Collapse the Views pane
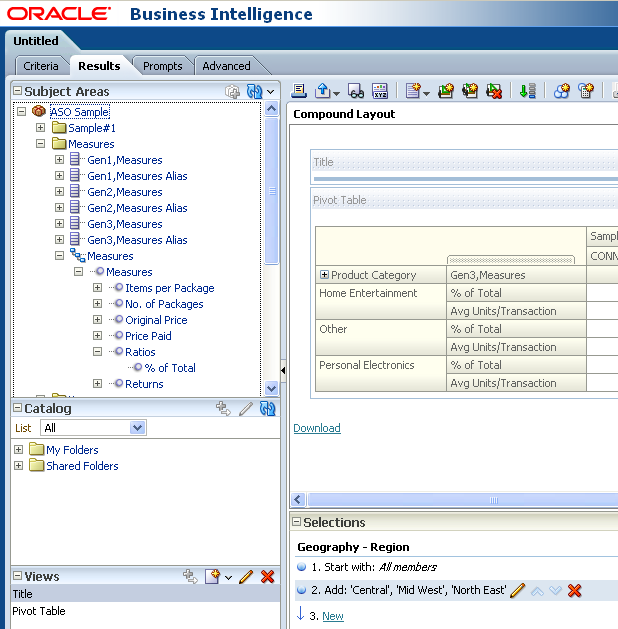618x629 pixels. click(x=17, y=576)
